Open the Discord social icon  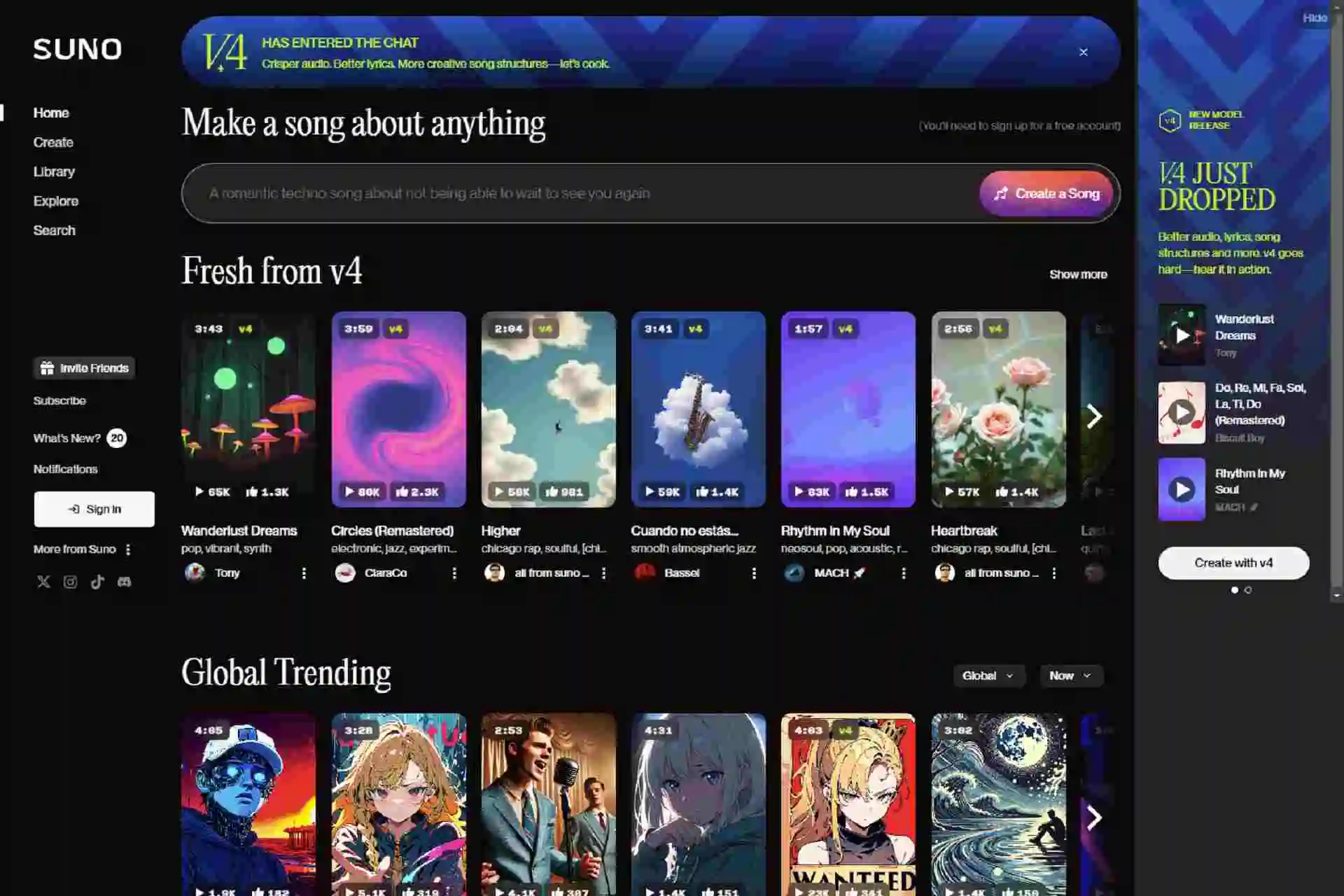click(x=124, y=582)
